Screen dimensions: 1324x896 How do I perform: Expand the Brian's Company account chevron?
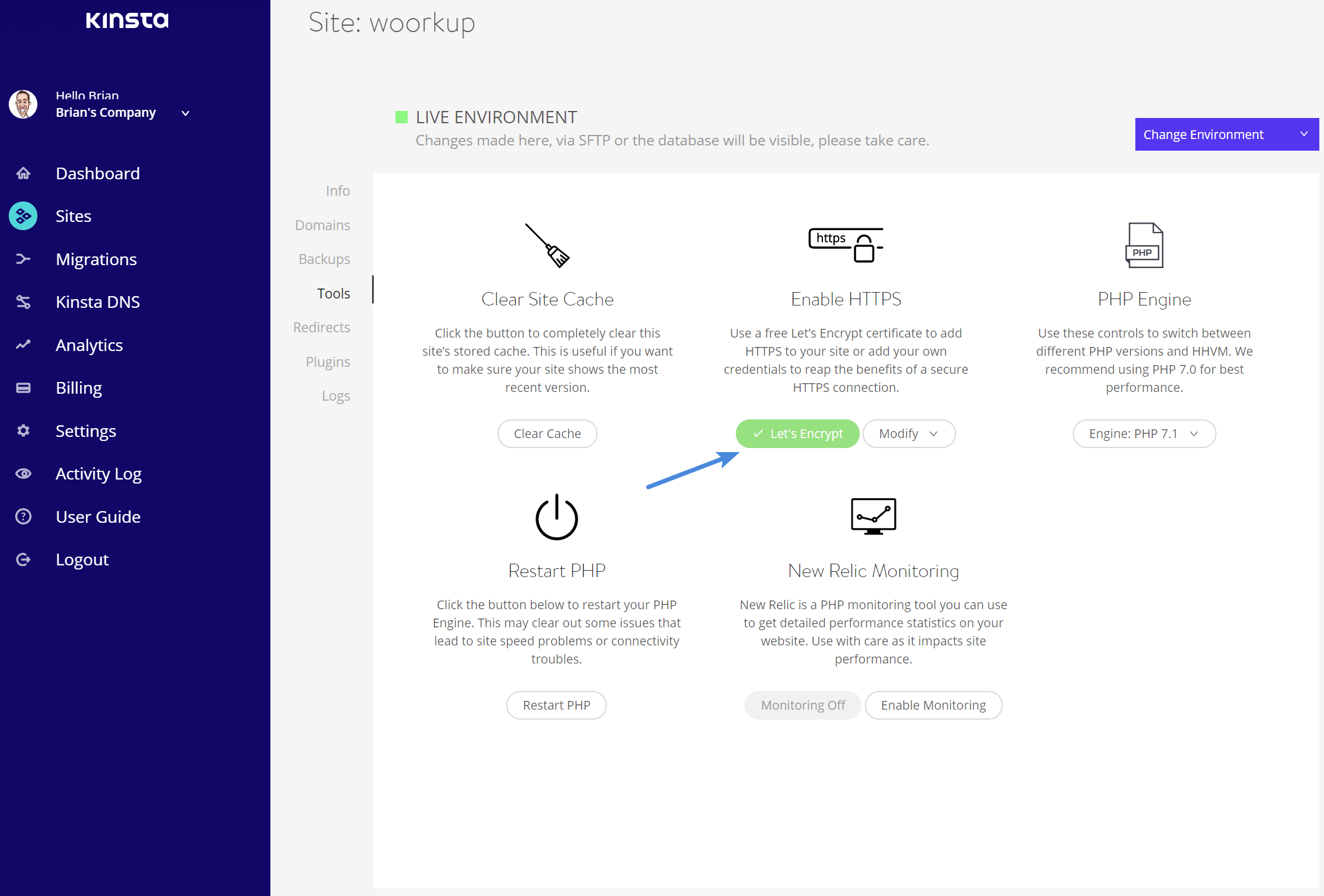tap(186, 113)
